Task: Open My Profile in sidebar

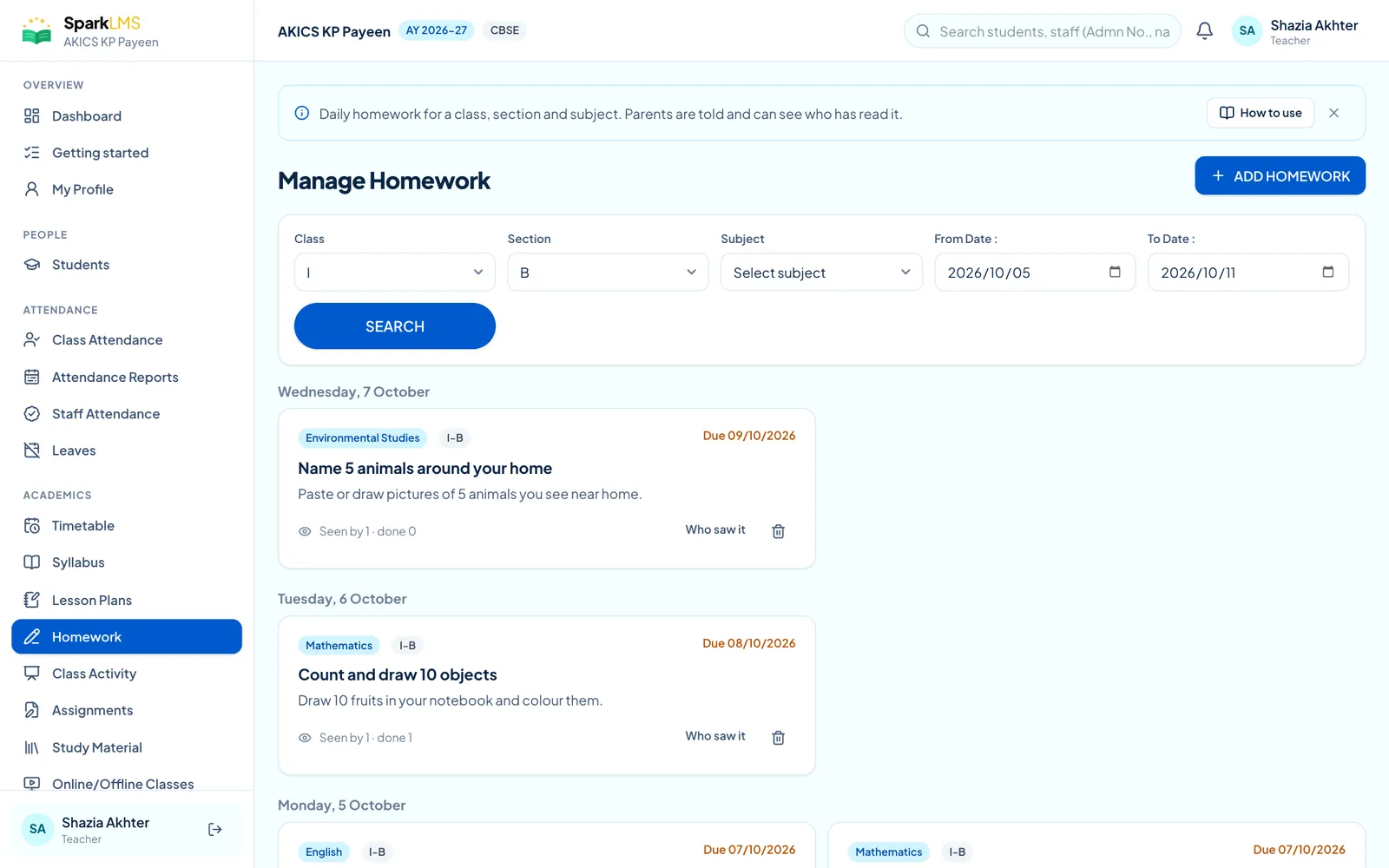Action: click(127, 189)
